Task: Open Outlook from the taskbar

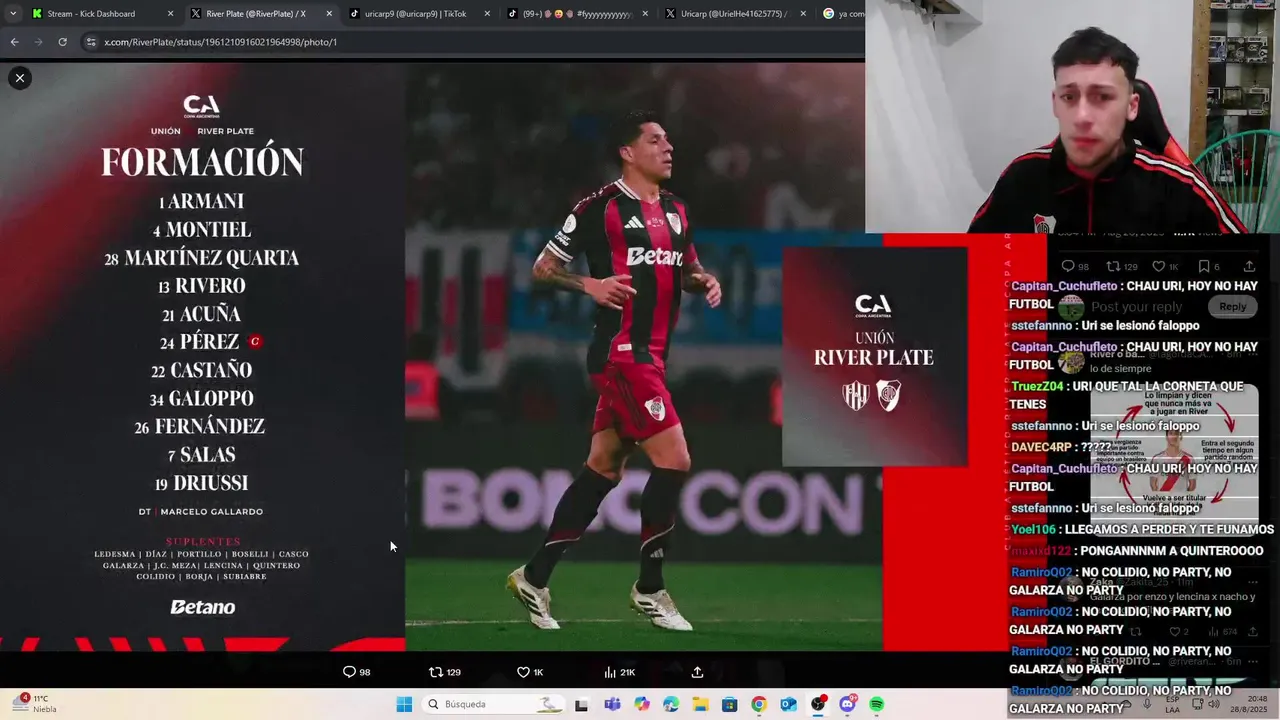Action: 789,704
